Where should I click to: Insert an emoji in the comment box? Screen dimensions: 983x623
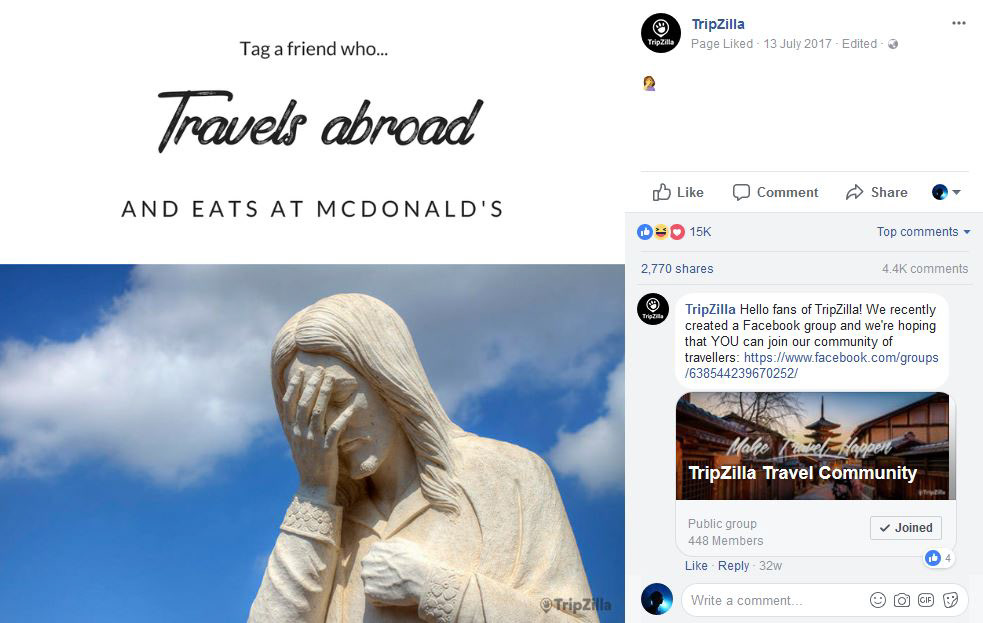click(878, 600)
